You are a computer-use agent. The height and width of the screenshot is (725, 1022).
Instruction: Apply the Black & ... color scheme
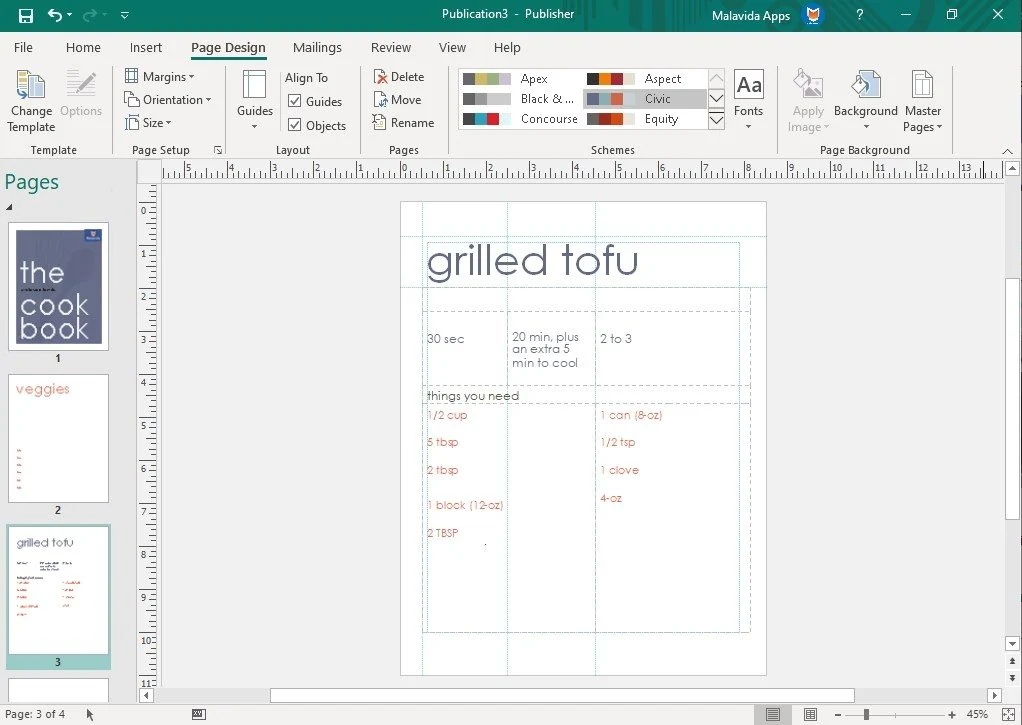pyautogui.click(x=519, y=99)
